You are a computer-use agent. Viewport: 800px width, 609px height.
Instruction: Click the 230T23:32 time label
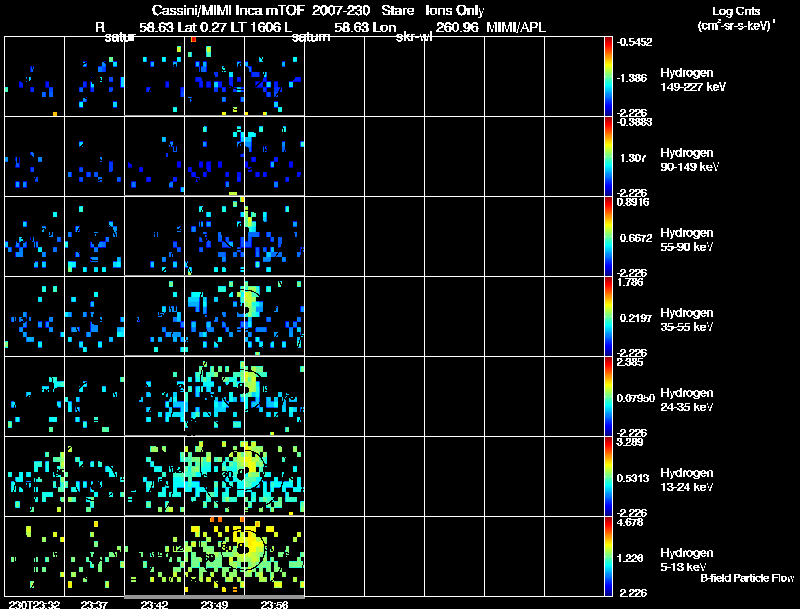click(35, 605)
